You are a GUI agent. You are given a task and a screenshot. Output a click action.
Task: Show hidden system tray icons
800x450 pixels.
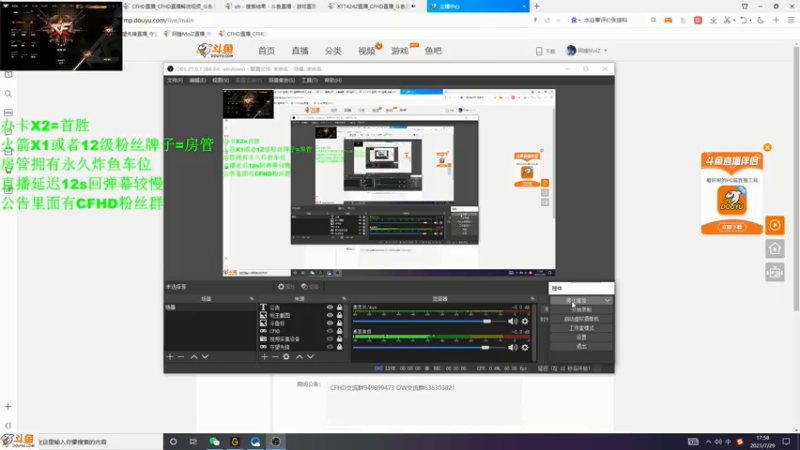(x=708, y=442)
